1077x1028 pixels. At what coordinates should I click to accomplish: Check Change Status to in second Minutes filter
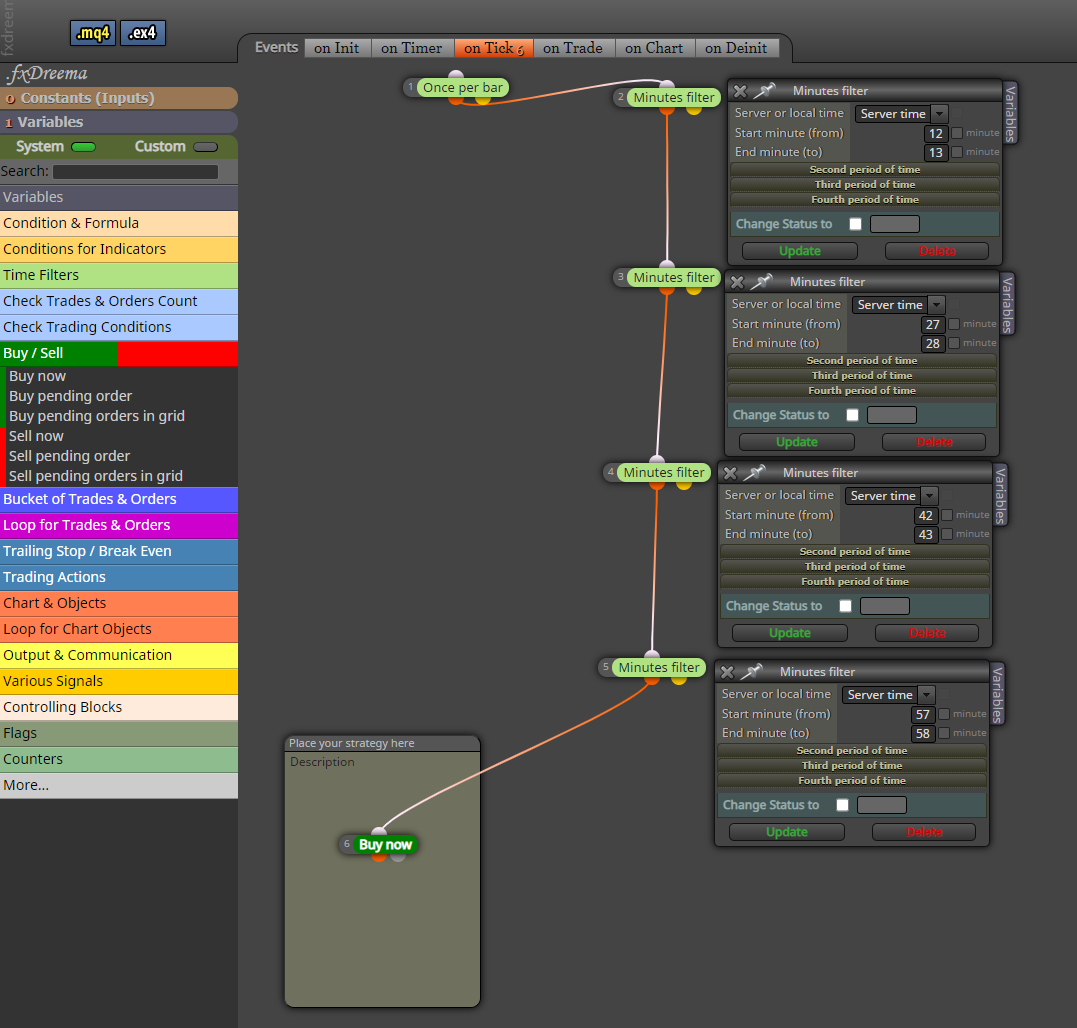(x=852, y=415)
